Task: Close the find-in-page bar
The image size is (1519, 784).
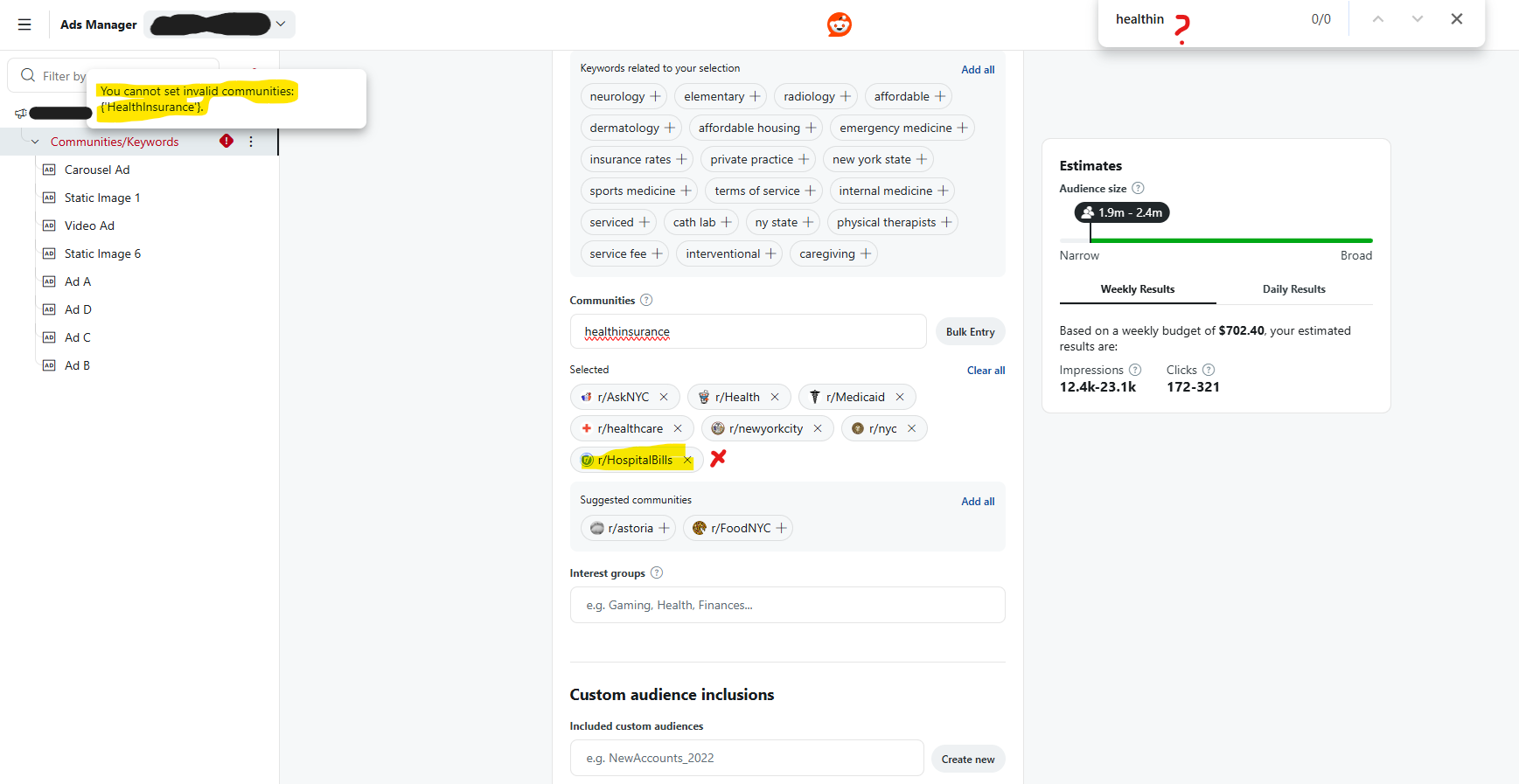Action: (x=1457, y=19)
